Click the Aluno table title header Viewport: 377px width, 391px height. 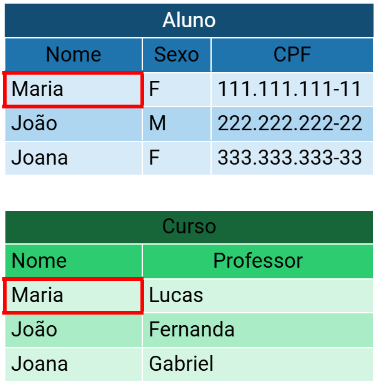click(189, 20)
